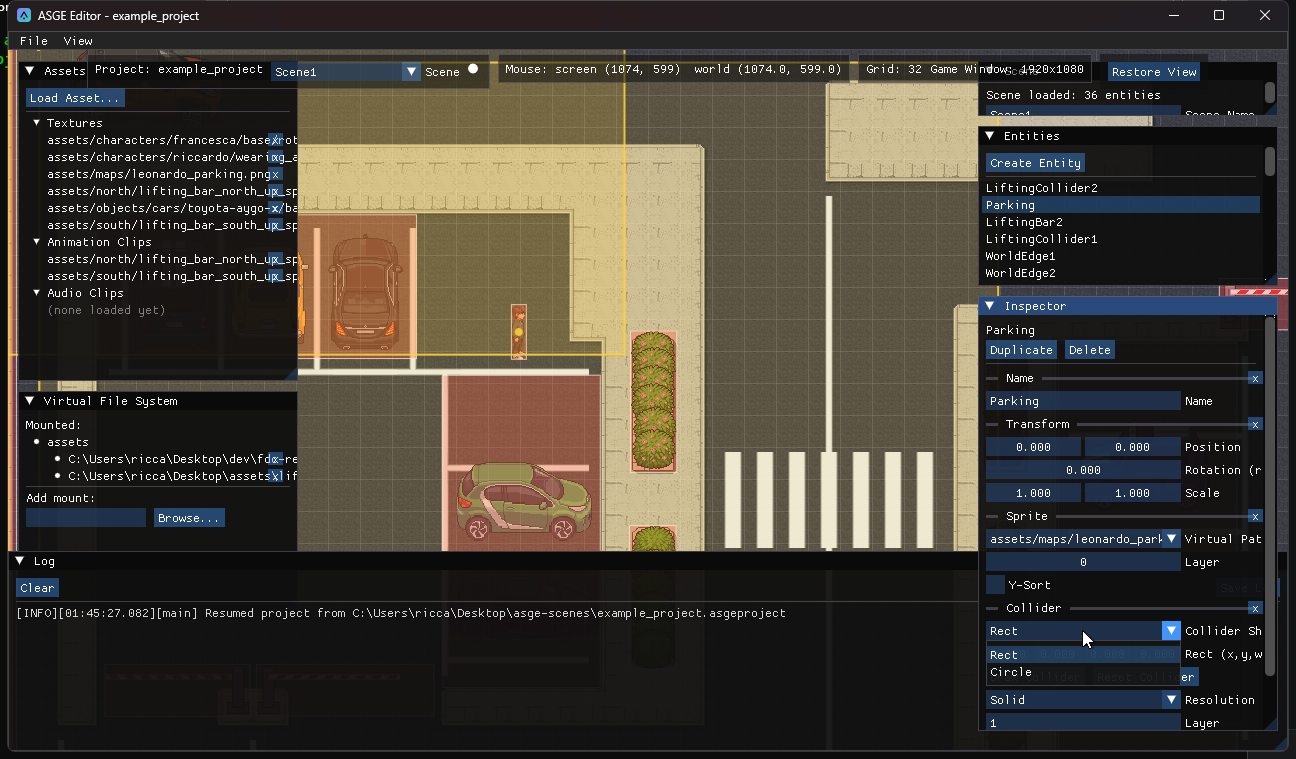Select the LiftingBar2 entity

tap(1122, 222)
